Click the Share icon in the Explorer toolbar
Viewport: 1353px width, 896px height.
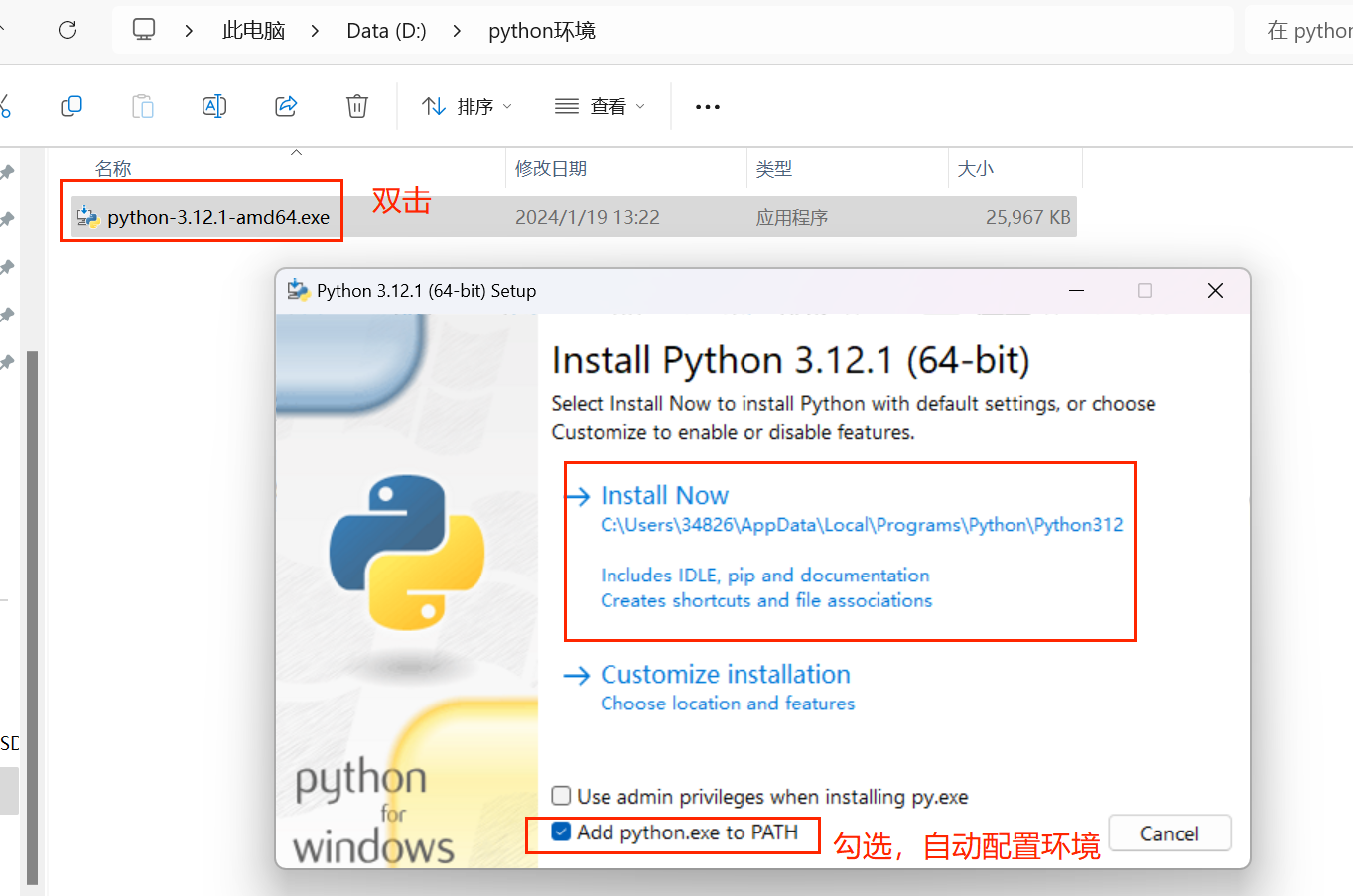(286, 106)
